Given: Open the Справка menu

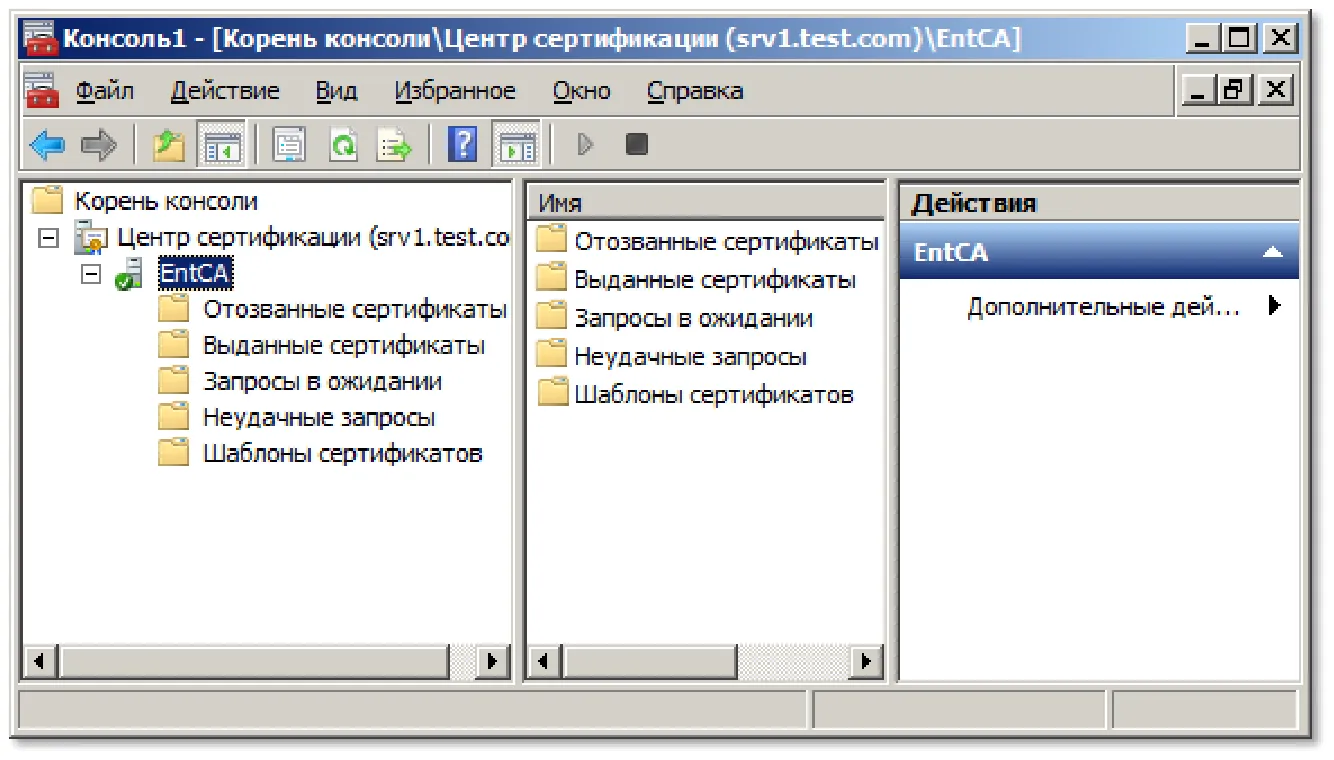Looking at the screenshot, I should (x=695, y=91).
